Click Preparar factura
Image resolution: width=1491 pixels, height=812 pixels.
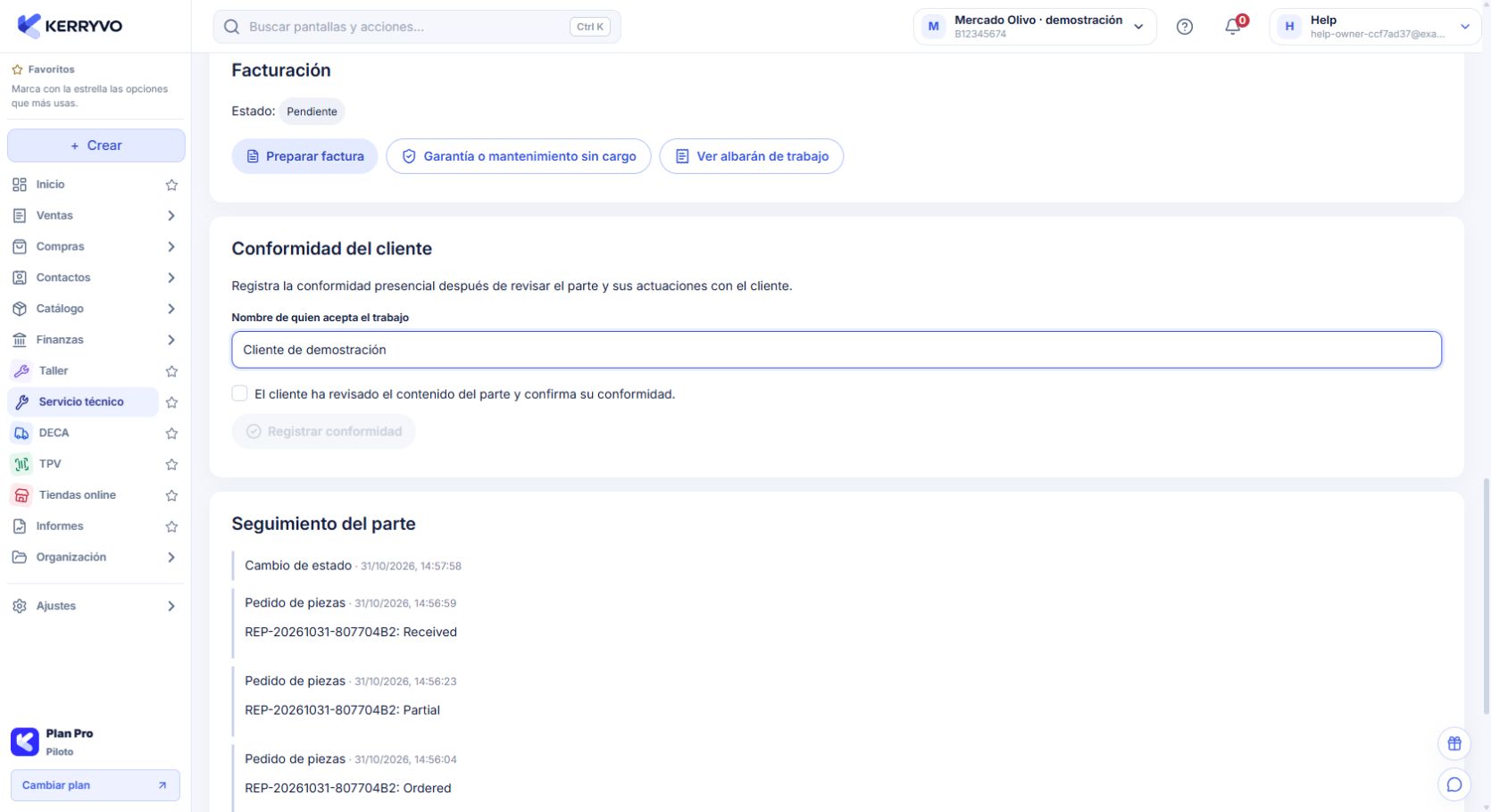(x=304, y=156)
